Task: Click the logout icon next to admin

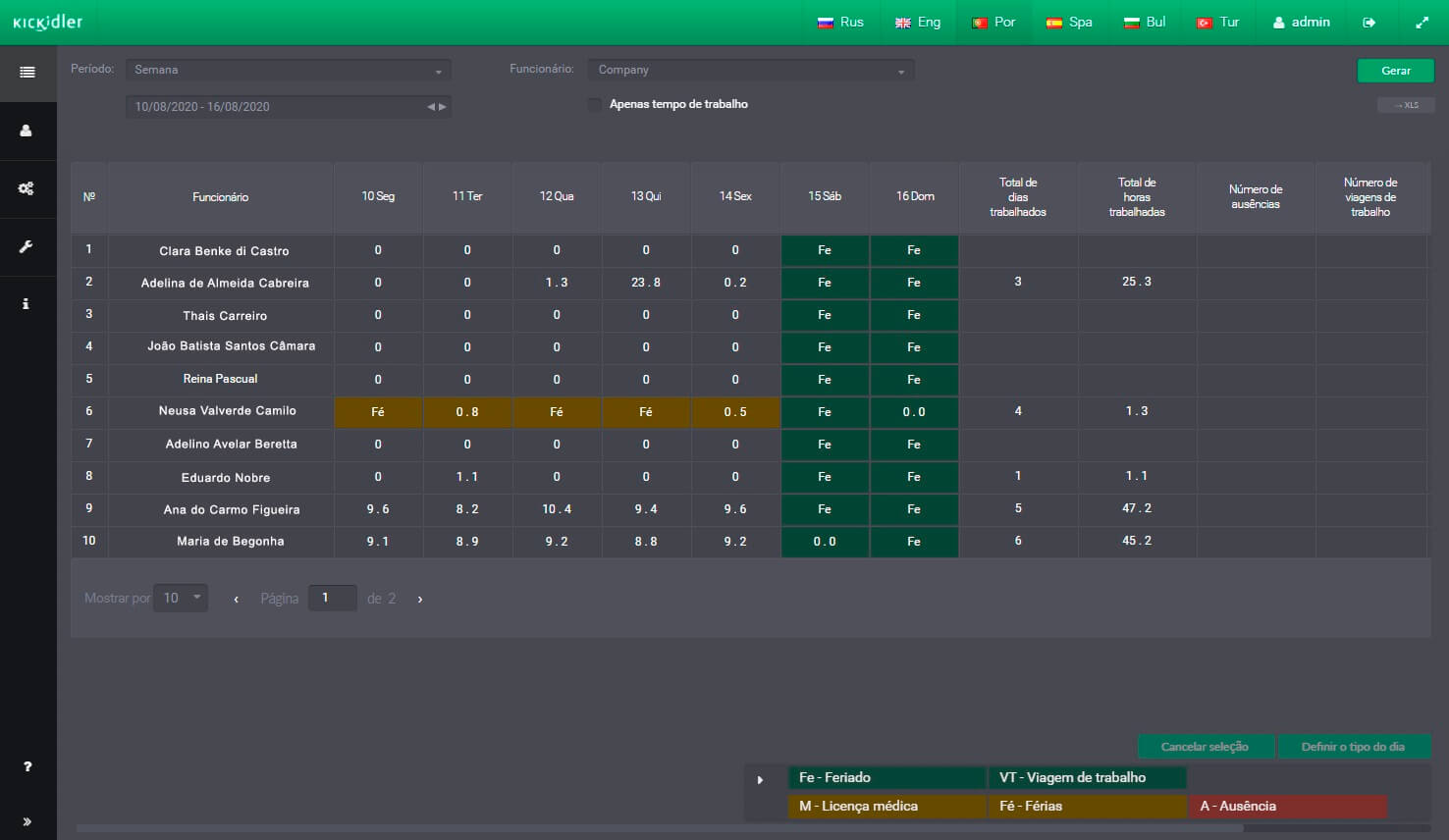Action: click(x=1368, y=23)
